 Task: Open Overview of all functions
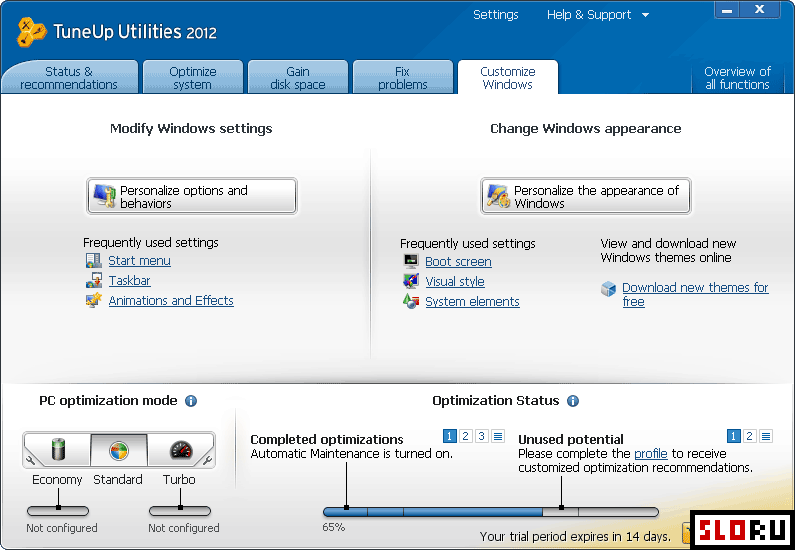737,78
